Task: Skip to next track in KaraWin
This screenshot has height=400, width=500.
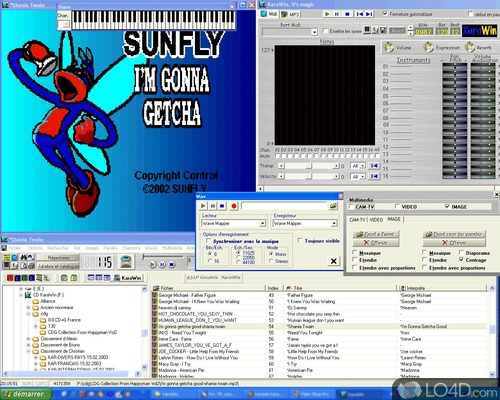Action: (x=369, y=14)
